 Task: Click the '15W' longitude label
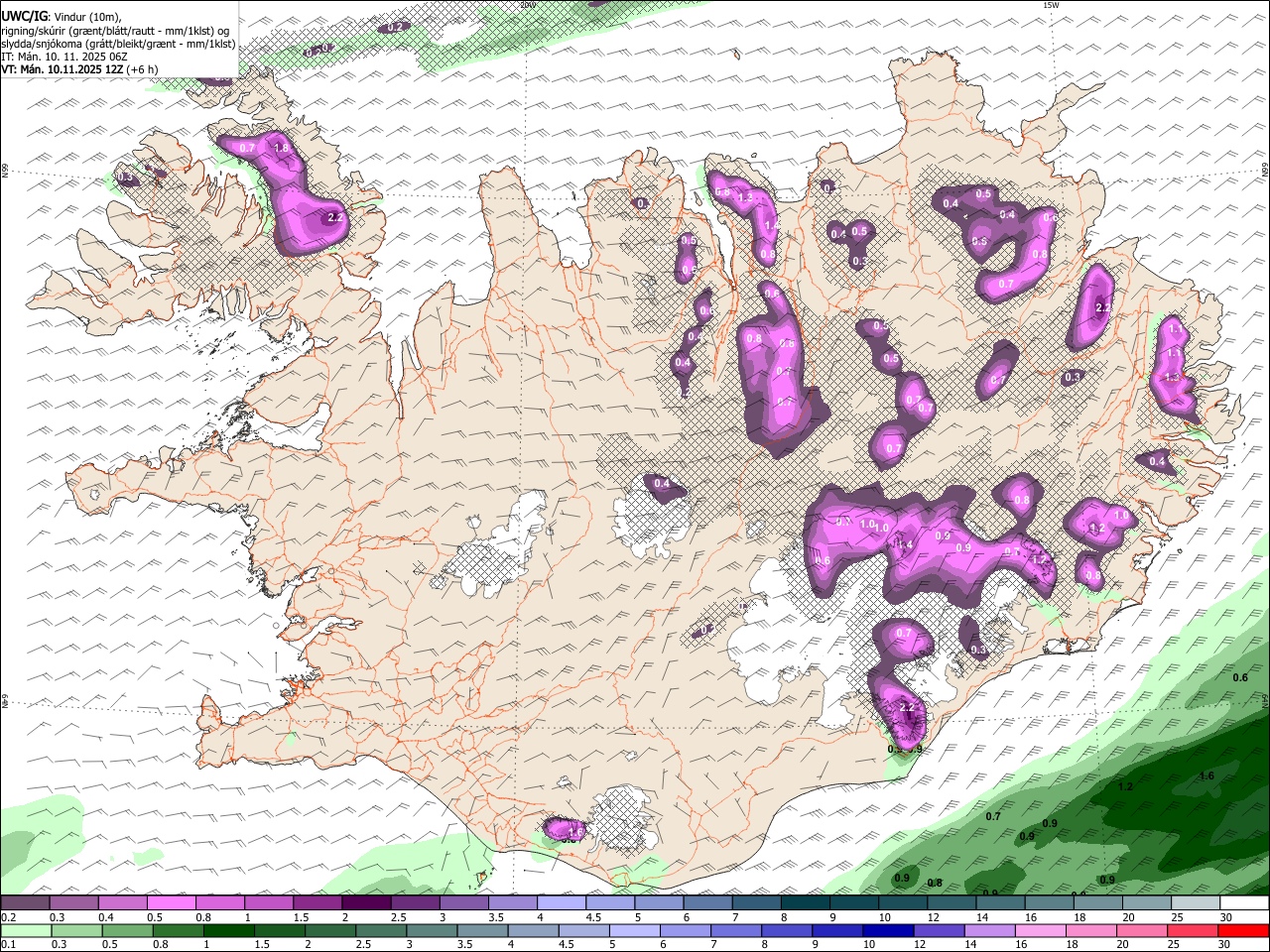(x=1051, y=5)
